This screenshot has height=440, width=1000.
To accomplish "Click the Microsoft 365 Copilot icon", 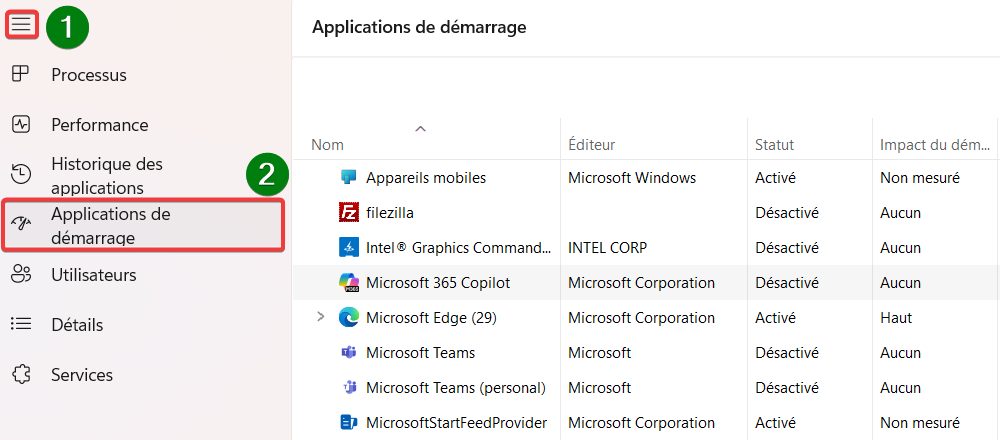I will pos(349,282).
